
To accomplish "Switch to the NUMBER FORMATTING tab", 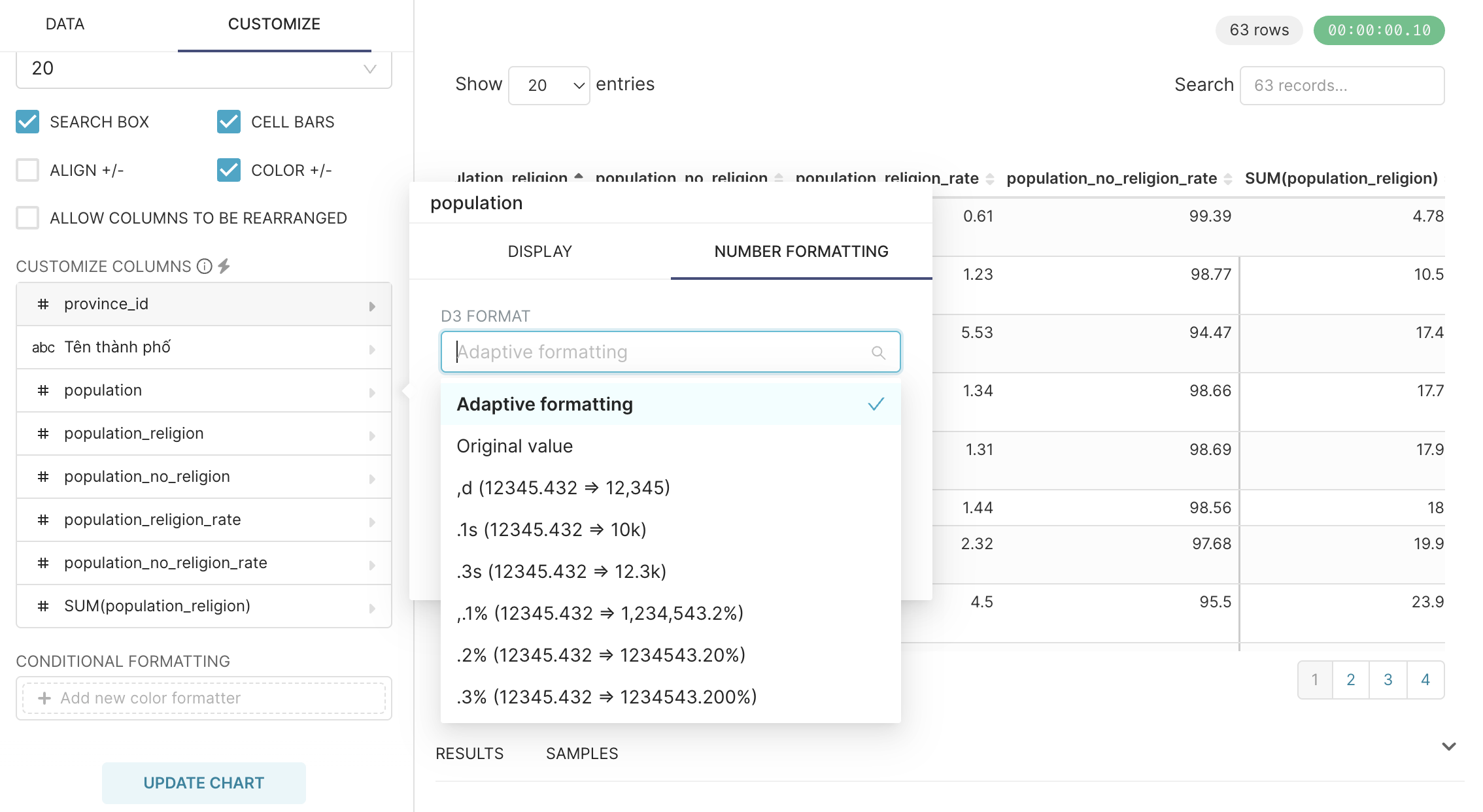I will pos(800,251).
